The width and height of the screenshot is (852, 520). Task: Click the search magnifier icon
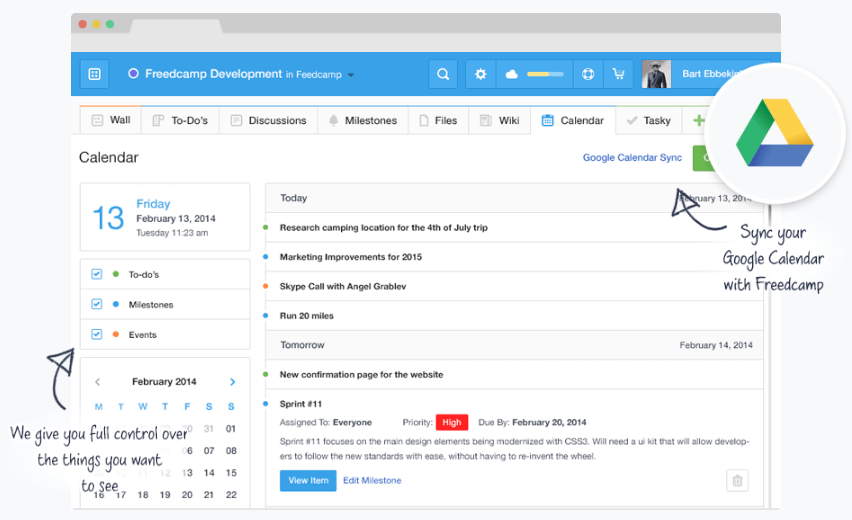pyautogui.click(x=443, y=74)
